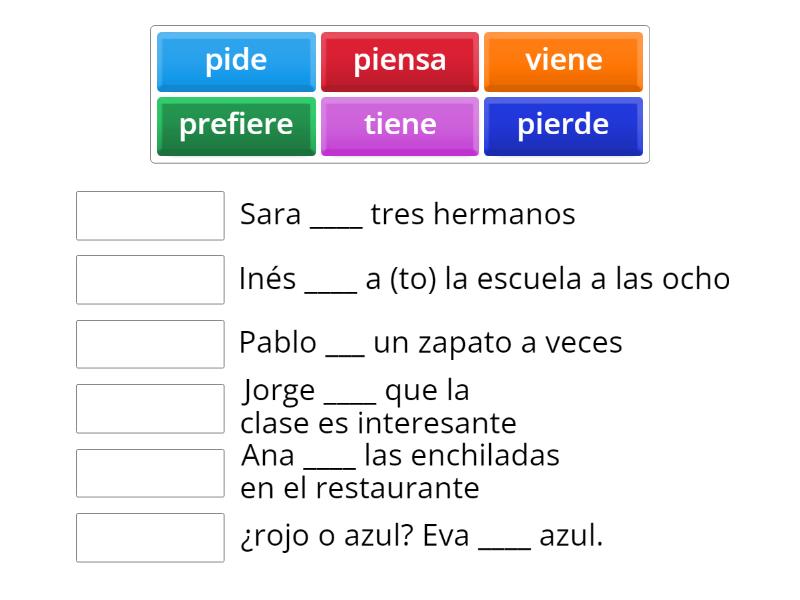This screenshot has width=800, height=600.
Task: Click the sentence 'Pablo ___ un zapato a veces'
Action: 431,343
